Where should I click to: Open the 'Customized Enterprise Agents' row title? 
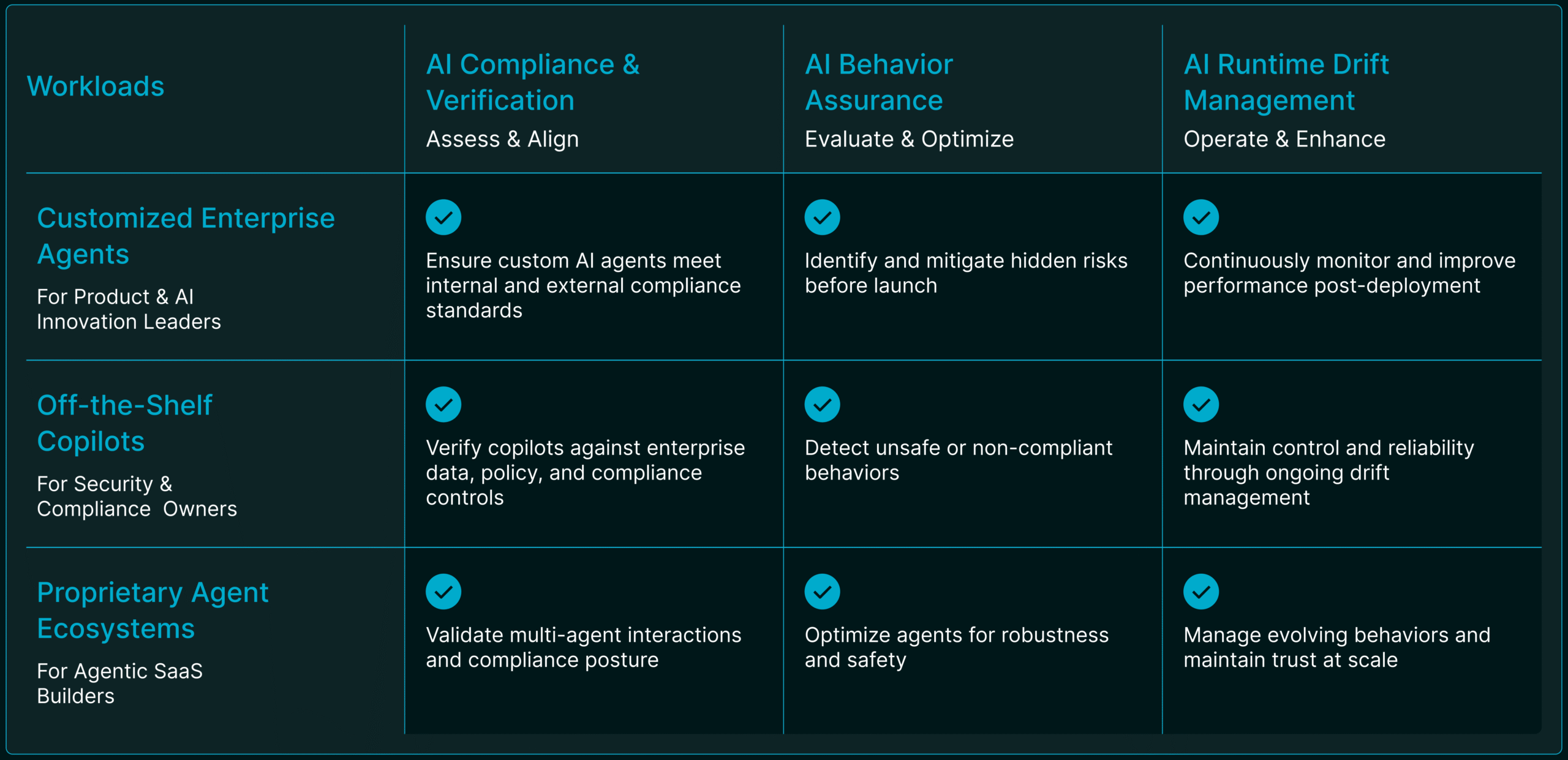coord(186,236)
